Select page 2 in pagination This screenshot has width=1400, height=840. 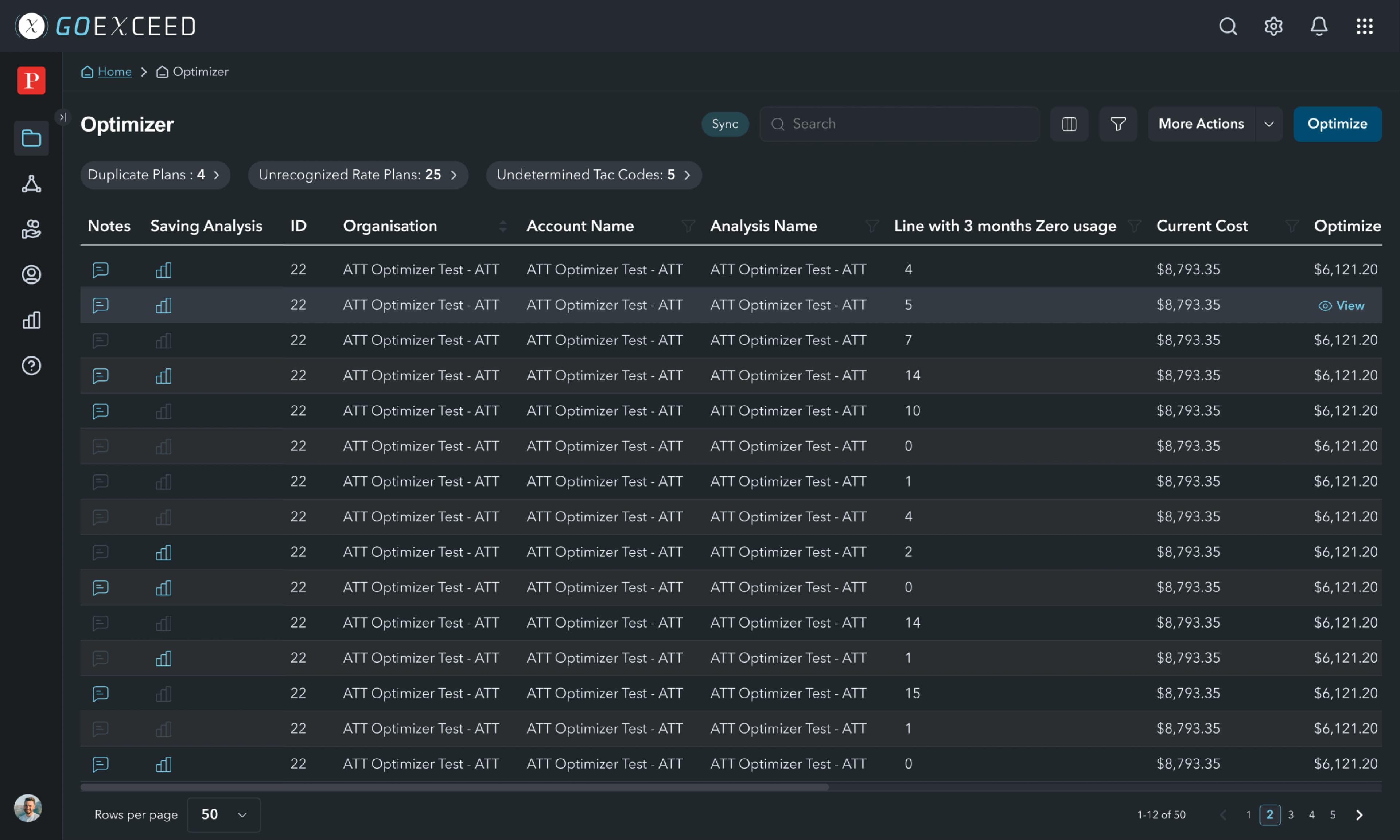pos(1270,815)
